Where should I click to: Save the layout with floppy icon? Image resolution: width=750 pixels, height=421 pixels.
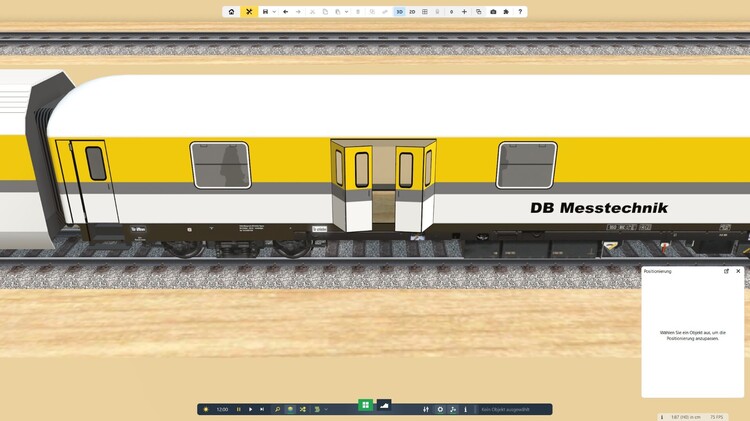tap(265, 11)
